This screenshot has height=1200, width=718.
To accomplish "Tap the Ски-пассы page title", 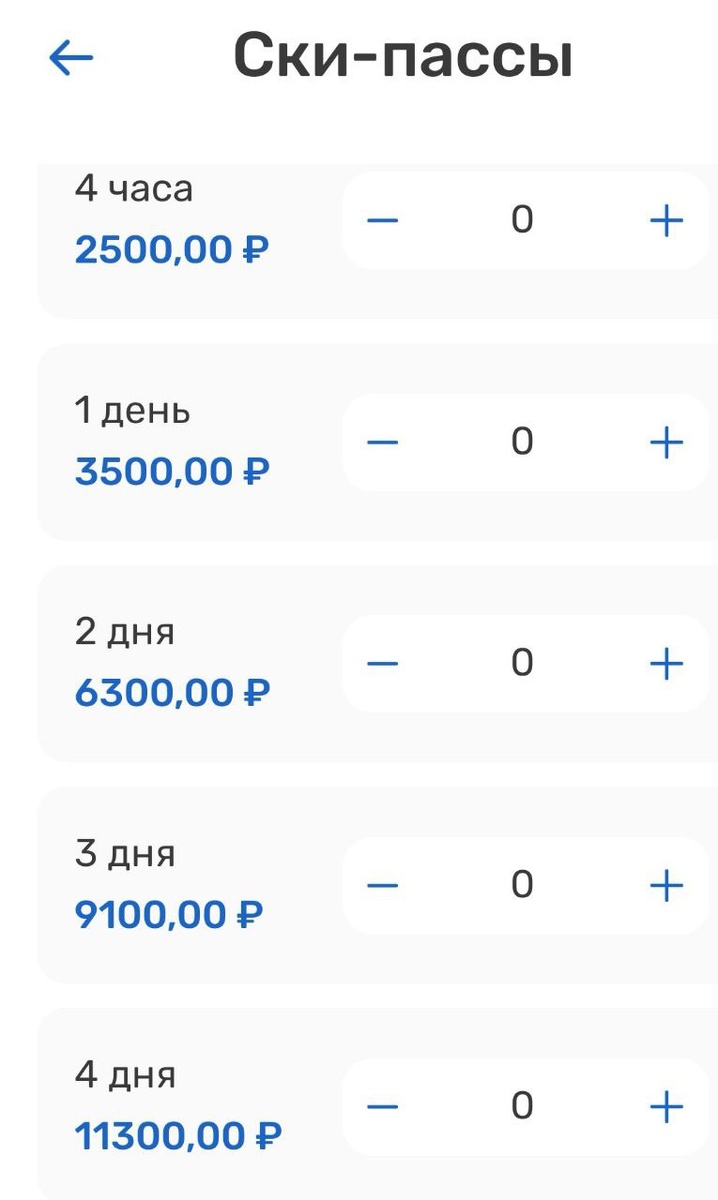I will tap(402, 57).
